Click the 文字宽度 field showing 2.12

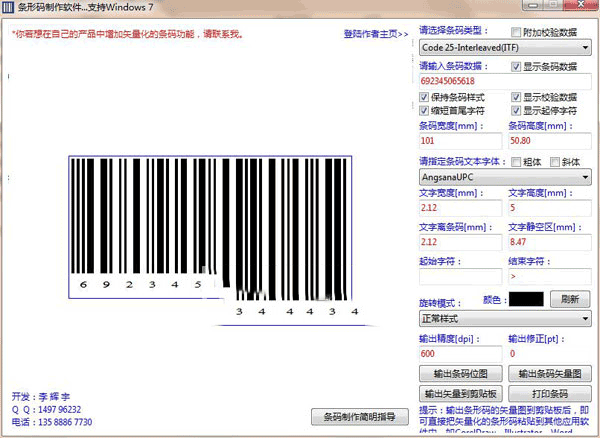pos(460,208)
